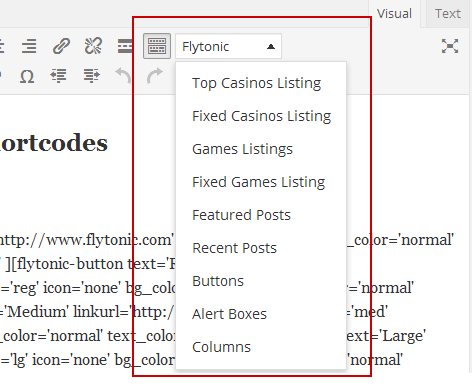Click the insert link chain icon
The width and height of the screenshot is (472, 387).
[x=62, y=46]
